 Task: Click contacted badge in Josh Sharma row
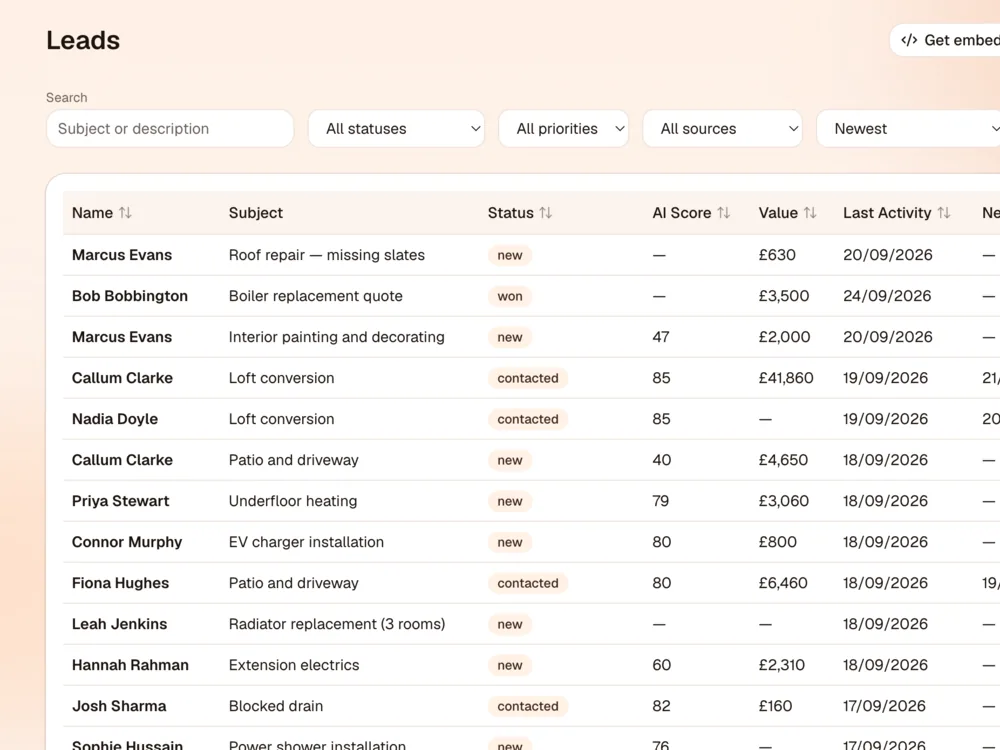528,706
